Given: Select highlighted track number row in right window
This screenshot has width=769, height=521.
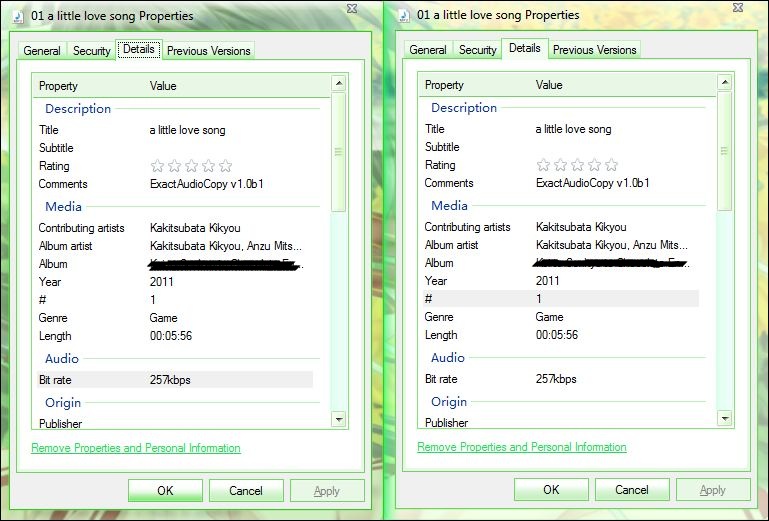Looking at the screenshot, I should click(561, 298).
